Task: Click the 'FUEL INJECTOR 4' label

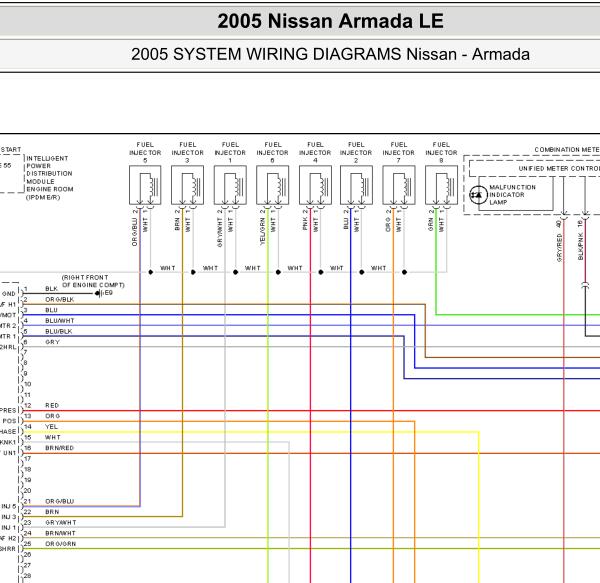Action: 315,152
